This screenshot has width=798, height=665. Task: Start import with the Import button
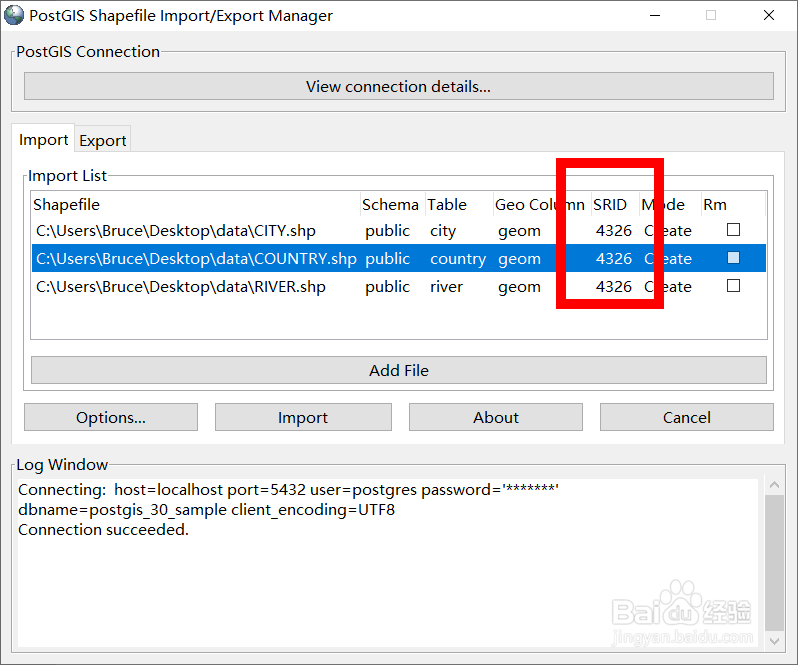pos(303,417)
